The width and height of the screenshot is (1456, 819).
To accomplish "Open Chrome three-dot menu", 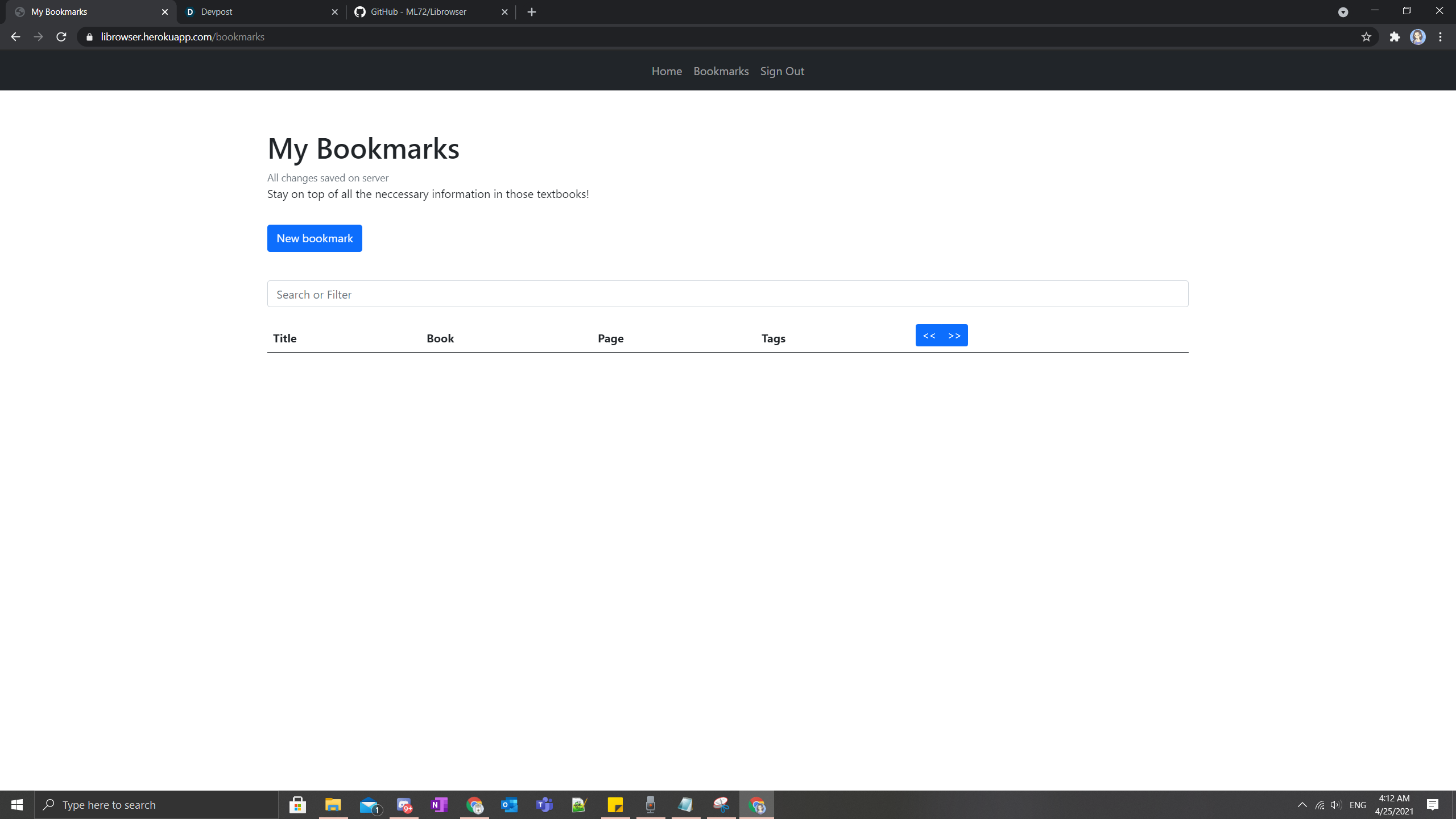I will [x=1441, y=37].
